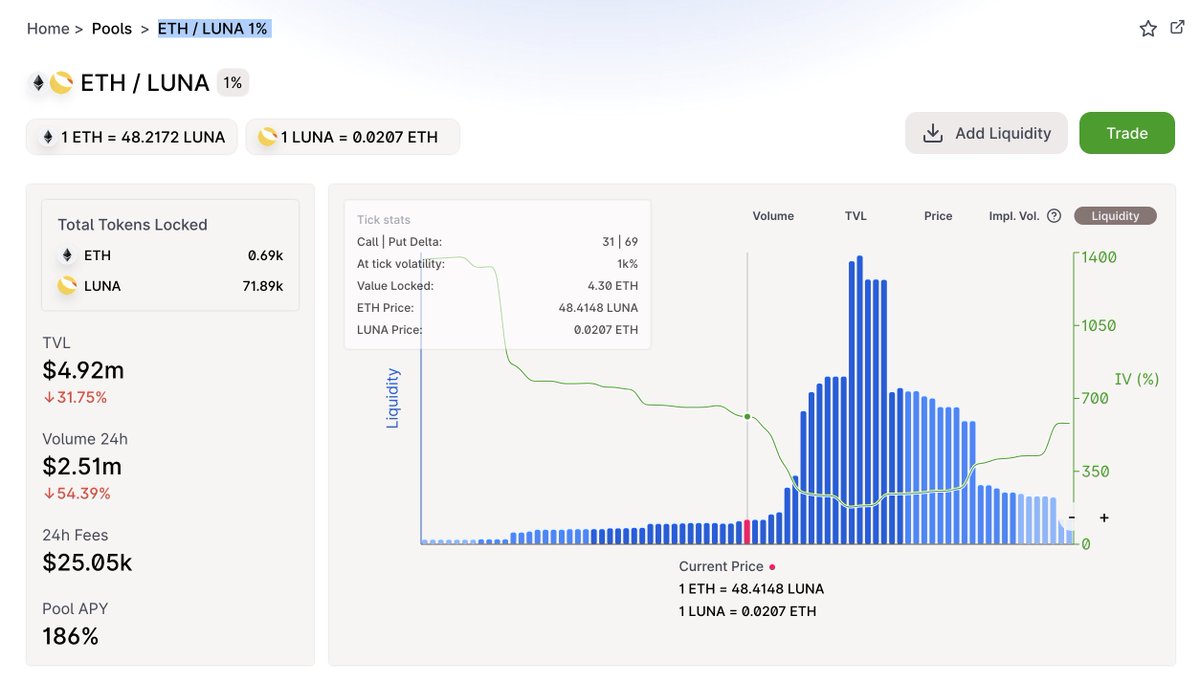This screenshot has width=1200, height=682.
Task: Zoom out chart with minus button
Action: 1072,518
